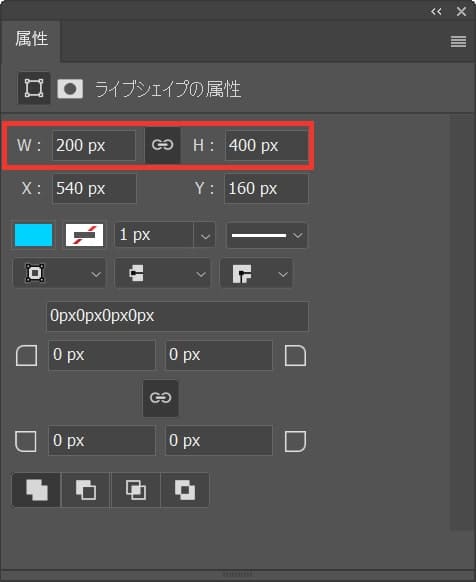Toggle the corner radius link button
This screenshot has width=476, height=582.
click(x=160, y=398)
